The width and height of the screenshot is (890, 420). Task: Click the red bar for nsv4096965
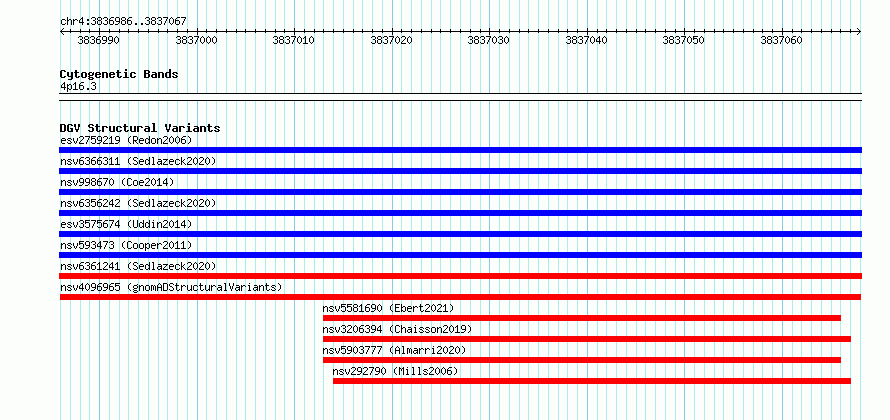460,297
